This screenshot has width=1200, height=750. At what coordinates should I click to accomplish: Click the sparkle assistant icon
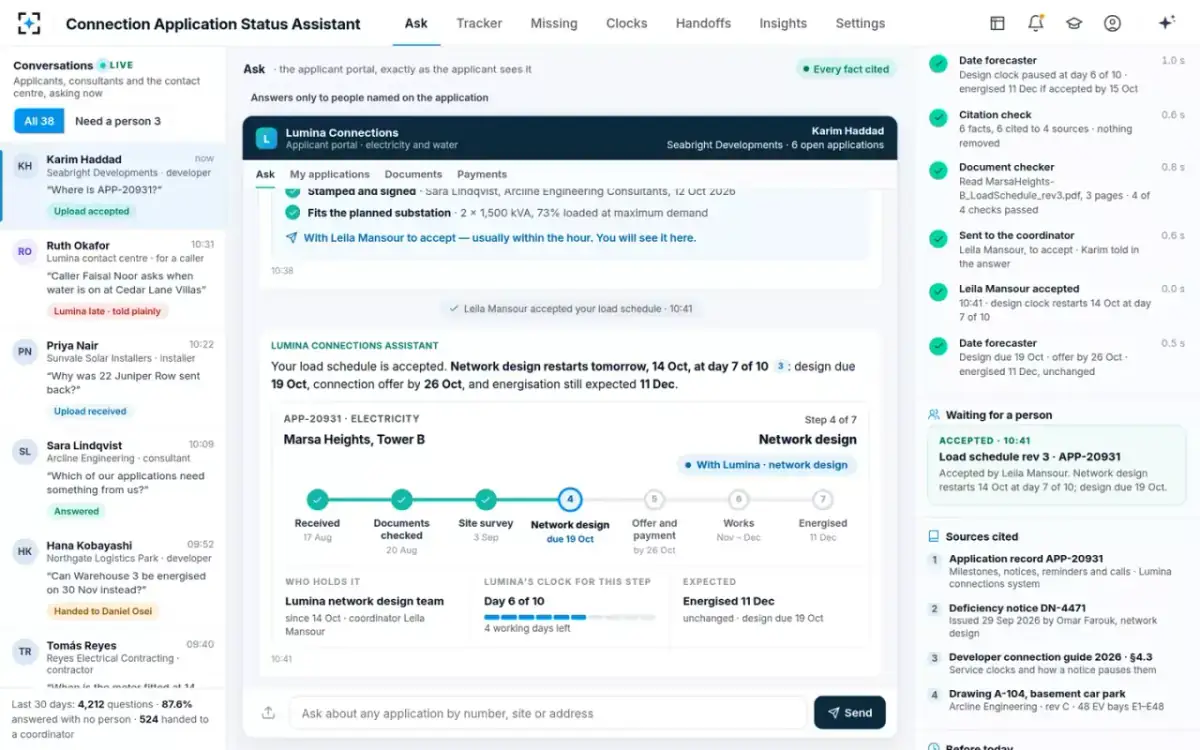(x=1166, y=23)
